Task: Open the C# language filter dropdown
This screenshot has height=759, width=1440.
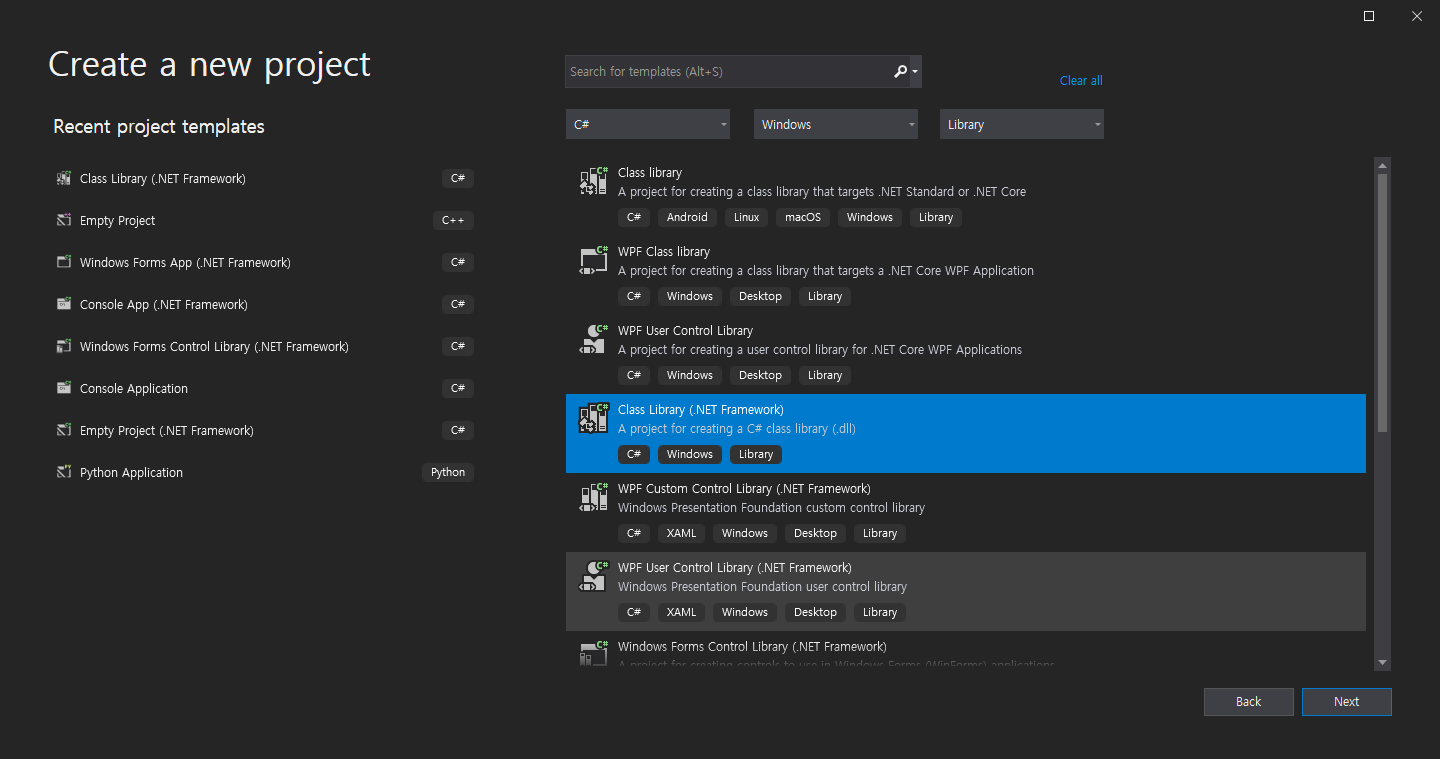Action: 647,124
